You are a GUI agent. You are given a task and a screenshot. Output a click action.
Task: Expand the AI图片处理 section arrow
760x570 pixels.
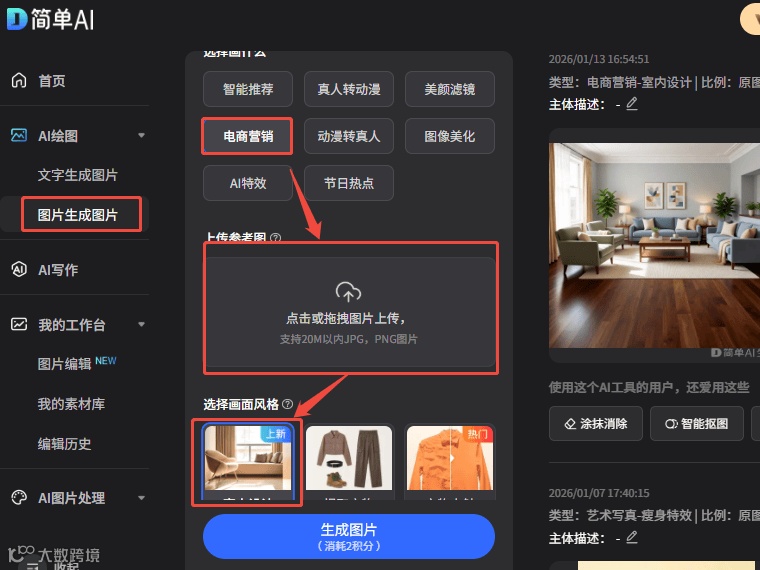142,498
